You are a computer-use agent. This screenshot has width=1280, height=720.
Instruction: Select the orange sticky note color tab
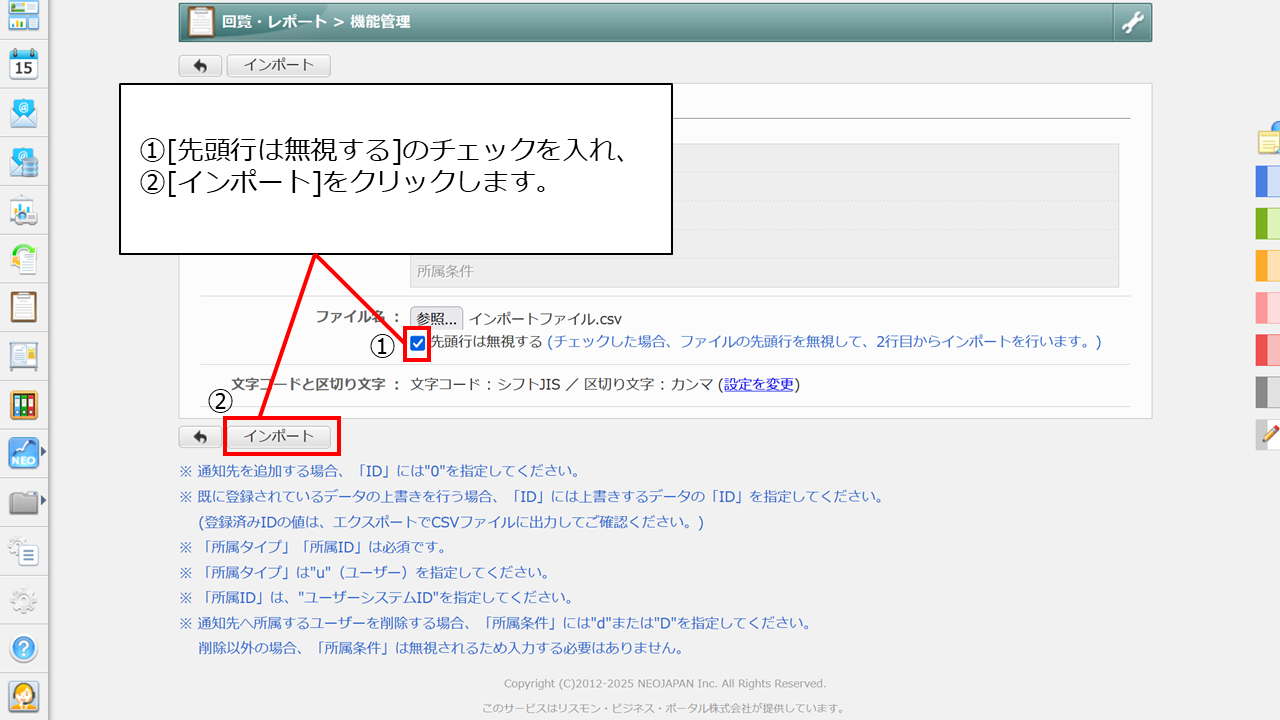tap(1267, 265)
